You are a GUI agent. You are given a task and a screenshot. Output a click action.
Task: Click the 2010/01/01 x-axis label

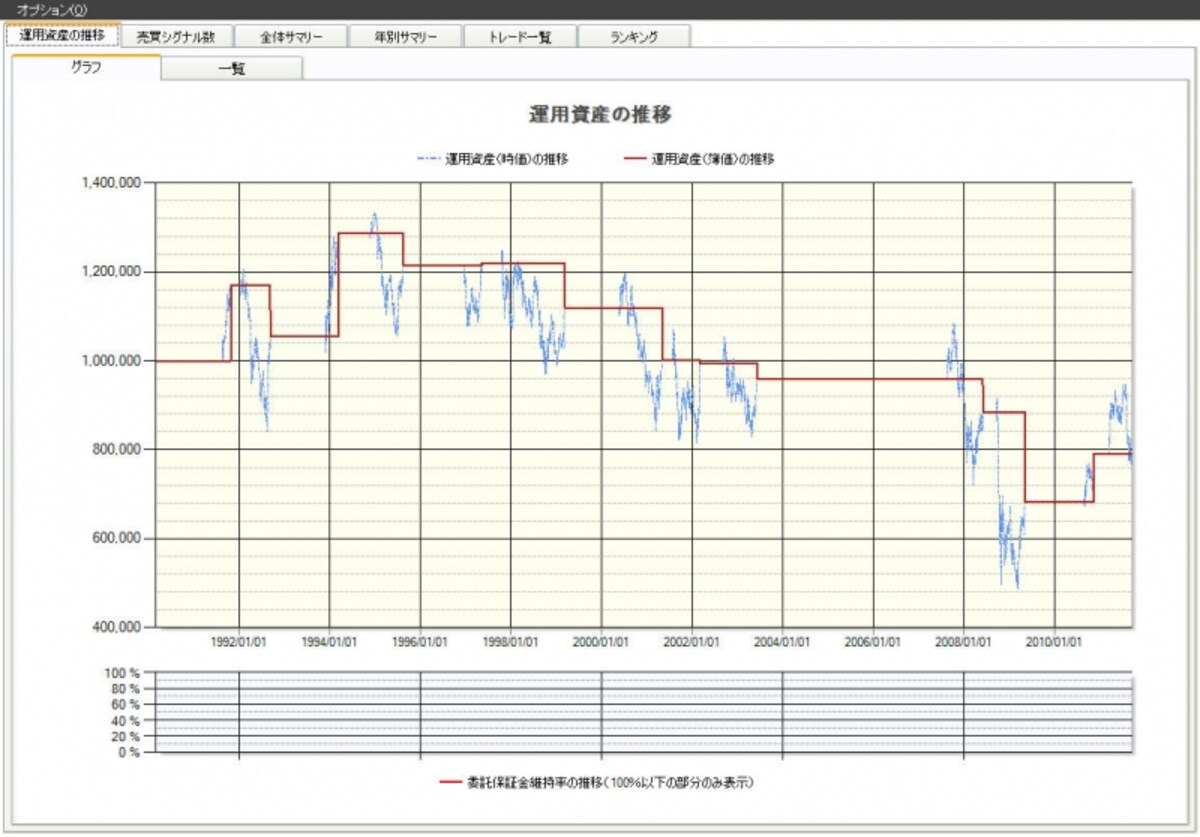click(1054, 642)
